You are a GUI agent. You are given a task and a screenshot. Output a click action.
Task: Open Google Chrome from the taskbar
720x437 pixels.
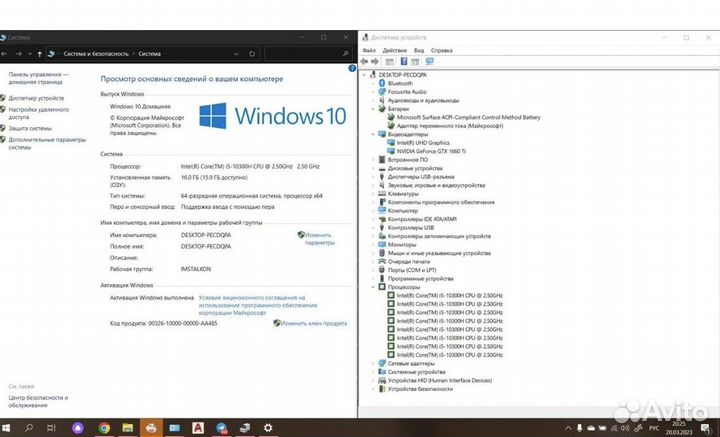coord(104,428)
